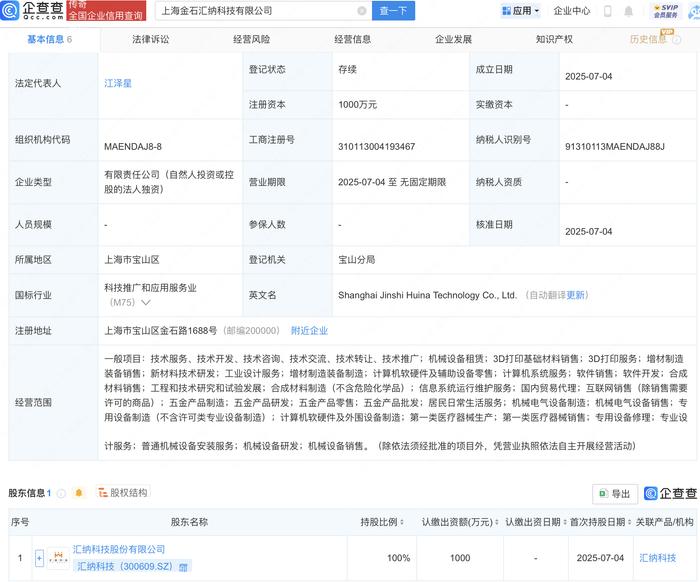Switch to 基本信息 tab
This screenshot has width=700, height=582.
49,39
